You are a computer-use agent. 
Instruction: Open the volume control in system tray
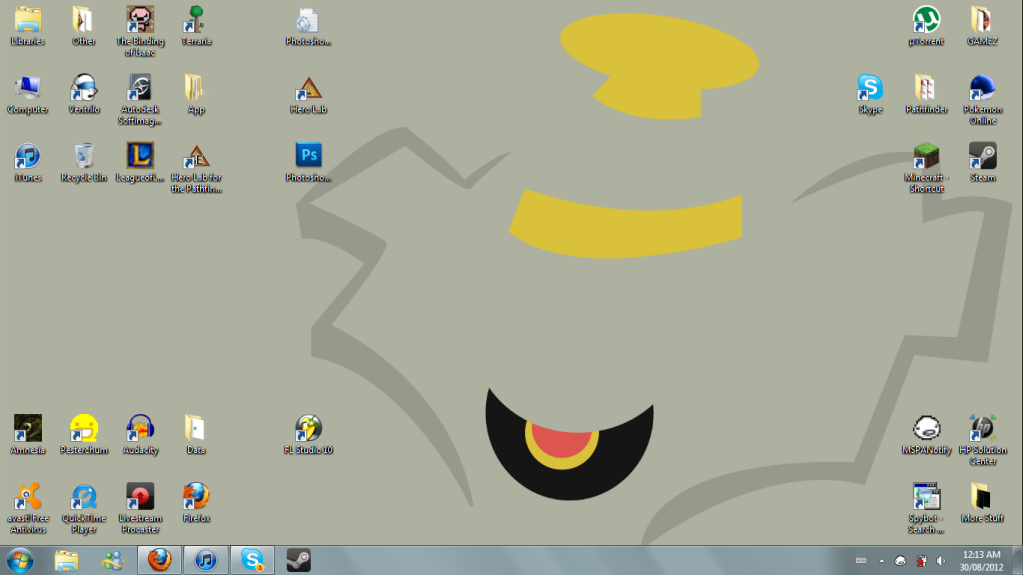pos(941,560)
